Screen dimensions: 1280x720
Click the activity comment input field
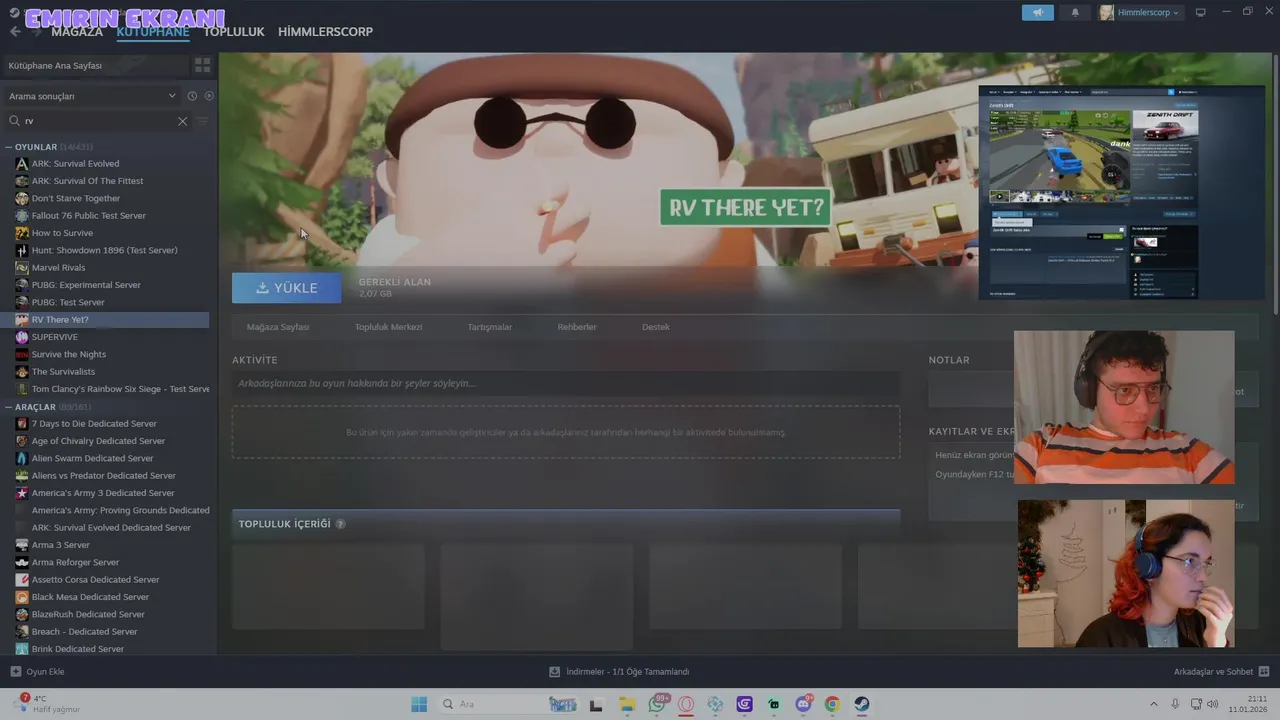[x=566, y=384]
